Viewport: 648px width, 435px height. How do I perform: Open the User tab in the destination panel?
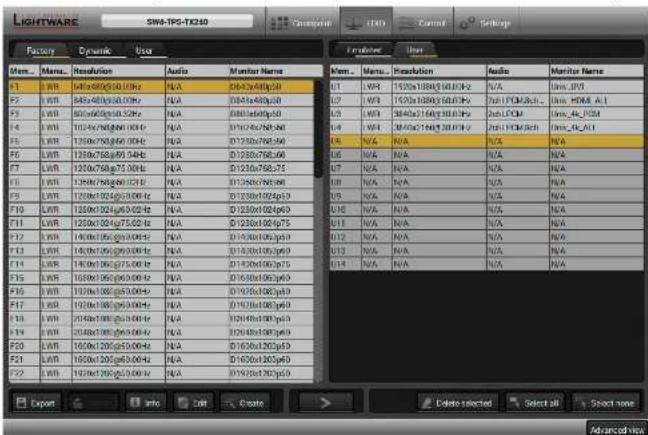point(415,50)
